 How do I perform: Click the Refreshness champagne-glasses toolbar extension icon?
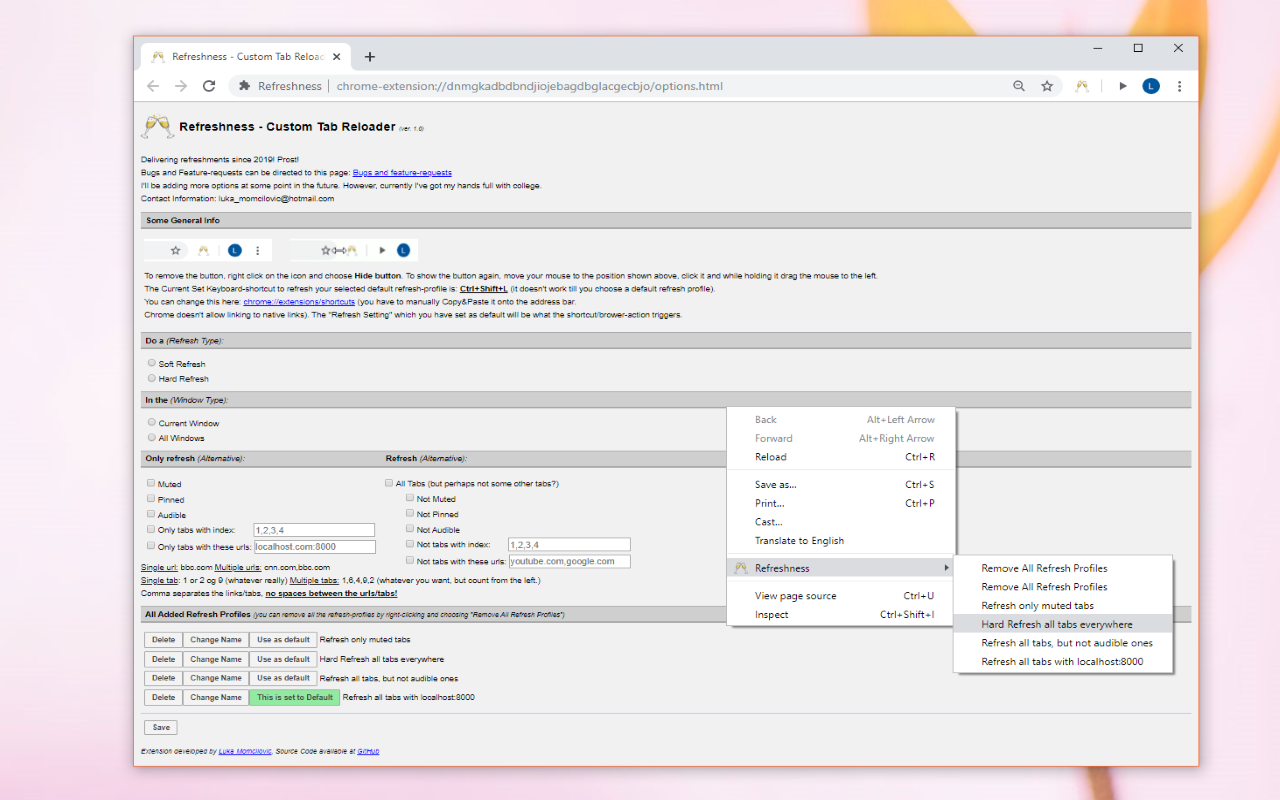(1081, 86)
